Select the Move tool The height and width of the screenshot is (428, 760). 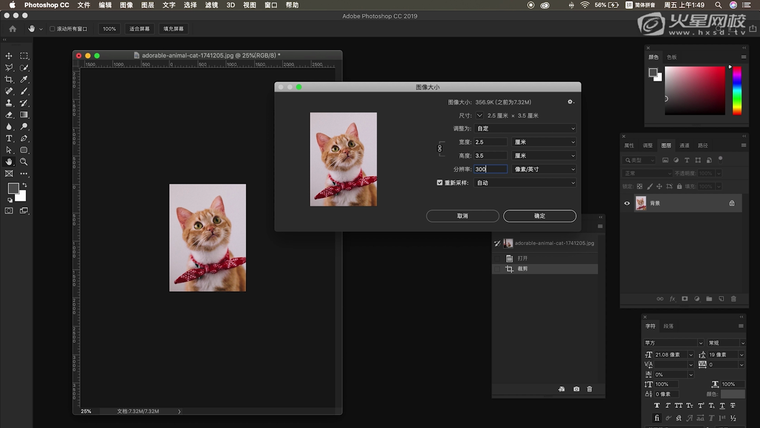tap(9, 56)
